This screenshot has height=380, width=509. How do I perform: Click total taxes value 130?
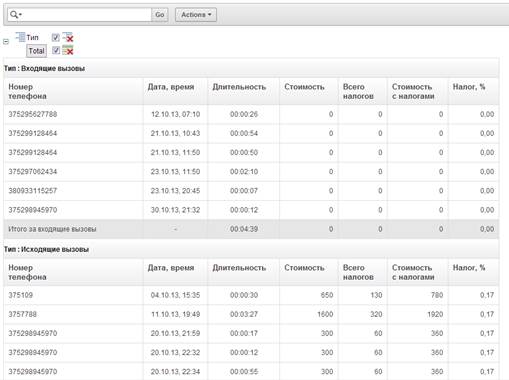376,295
